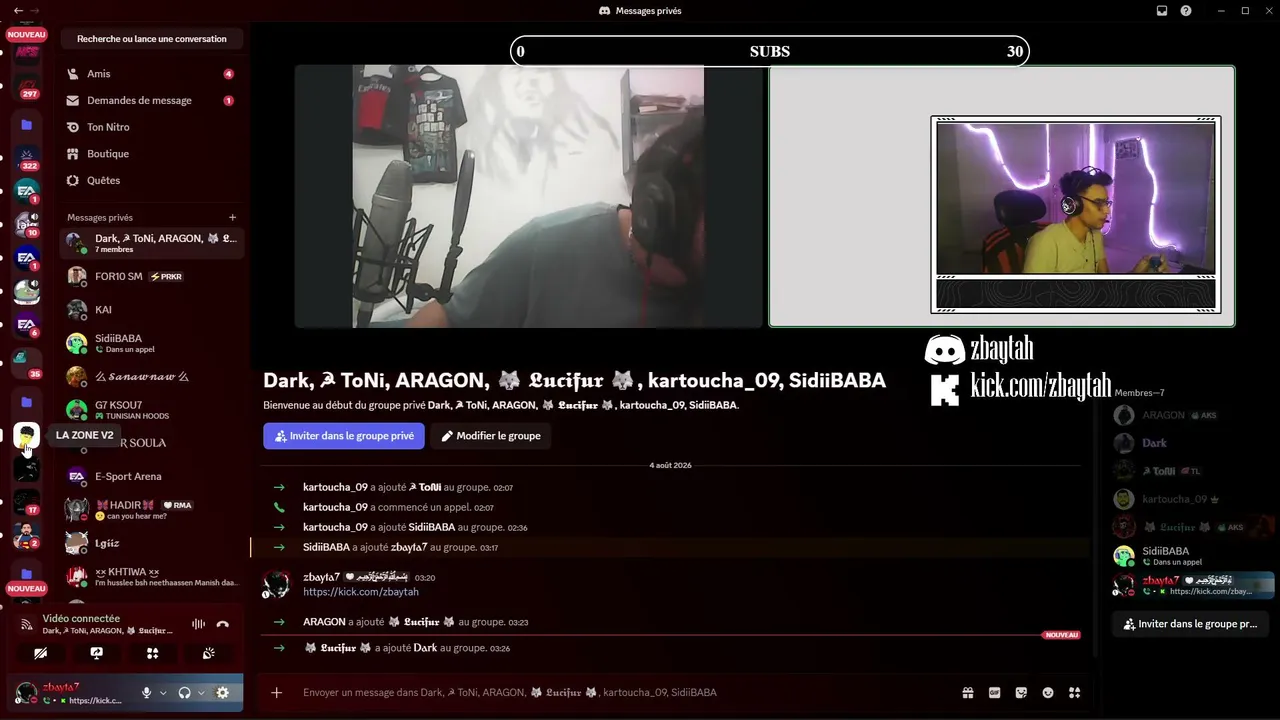This screenshot has width=1280, height=720.
Task: Open the FOR10 SM conversation
Action: (x=151, y=276)
